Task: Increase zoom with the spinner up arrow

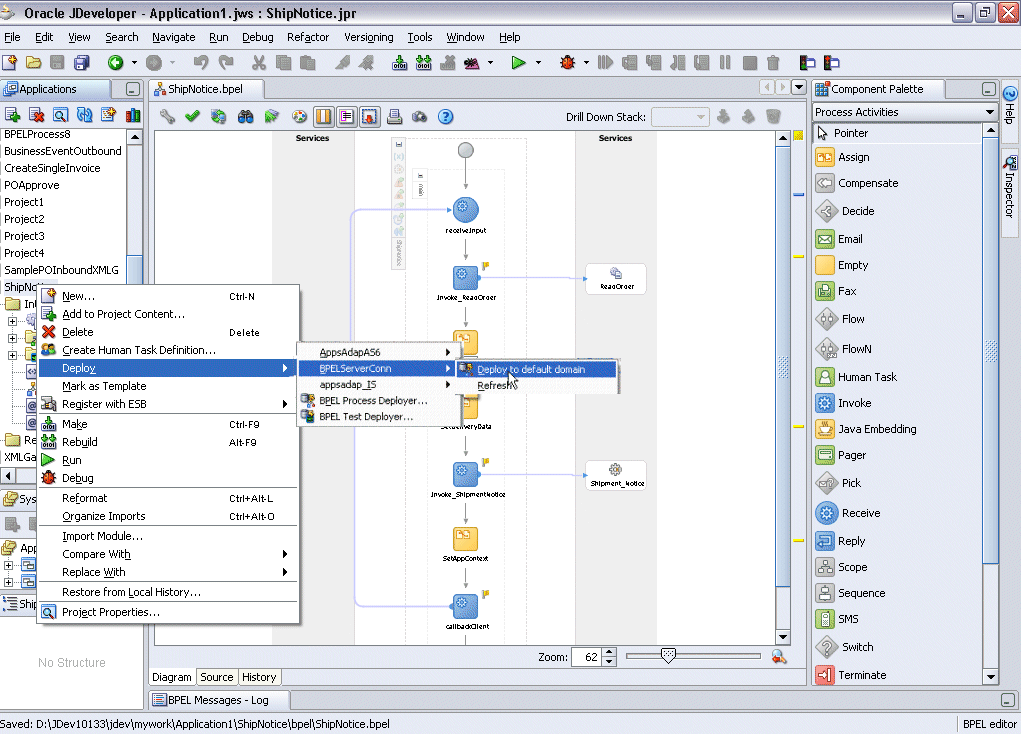Action: 609,652
